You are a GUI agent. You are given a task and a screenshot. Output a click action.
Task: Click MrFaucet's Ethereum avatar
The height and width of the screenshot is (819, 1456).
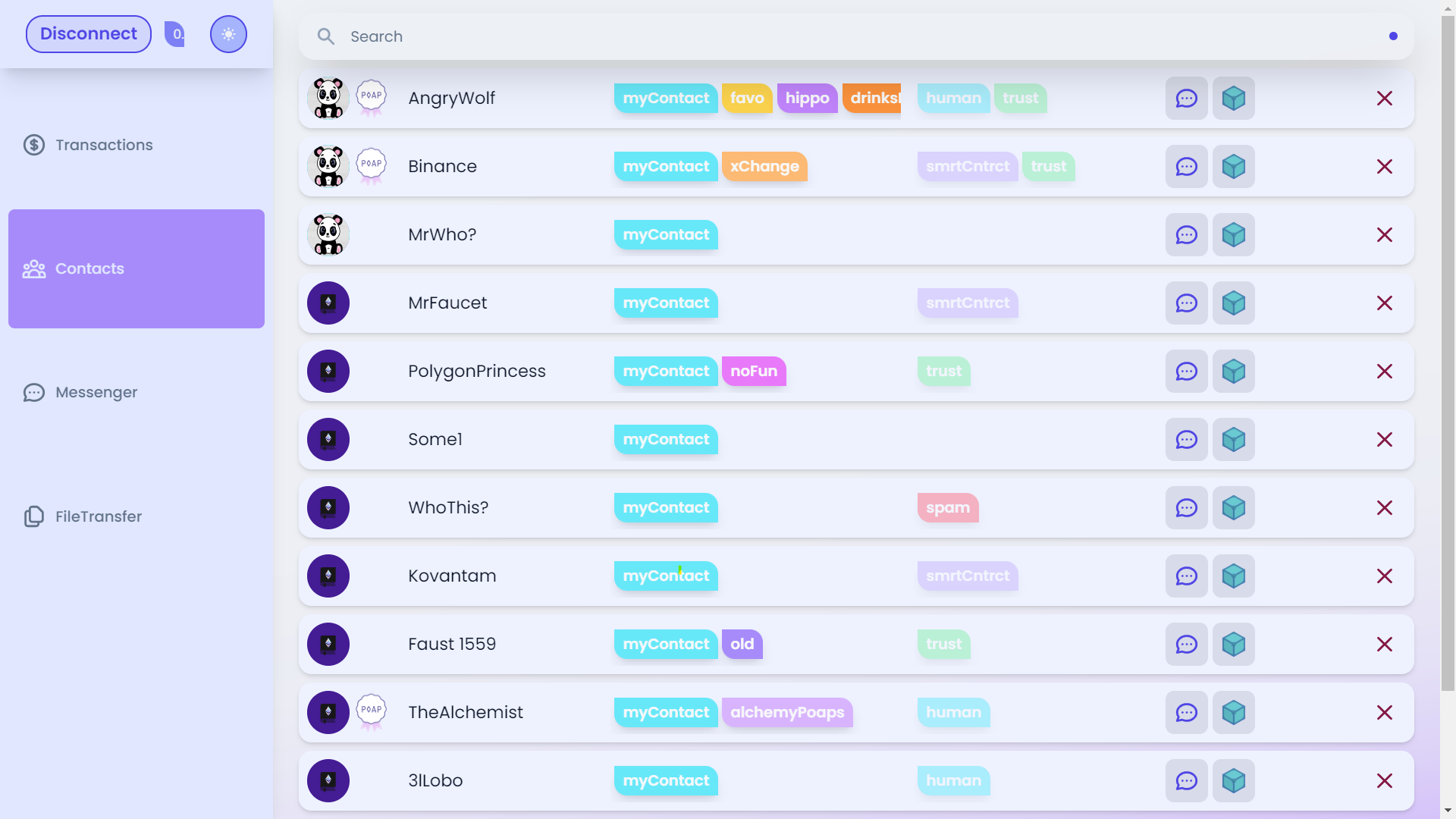[x=328, y=303]
